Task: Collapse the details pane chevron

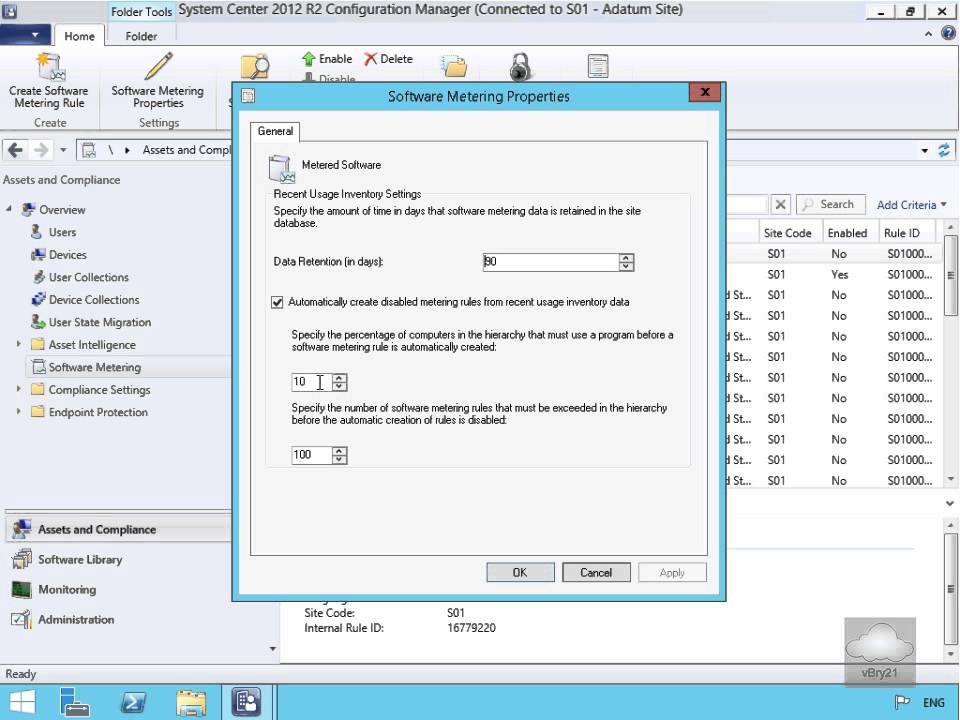Action: [950, 503]
